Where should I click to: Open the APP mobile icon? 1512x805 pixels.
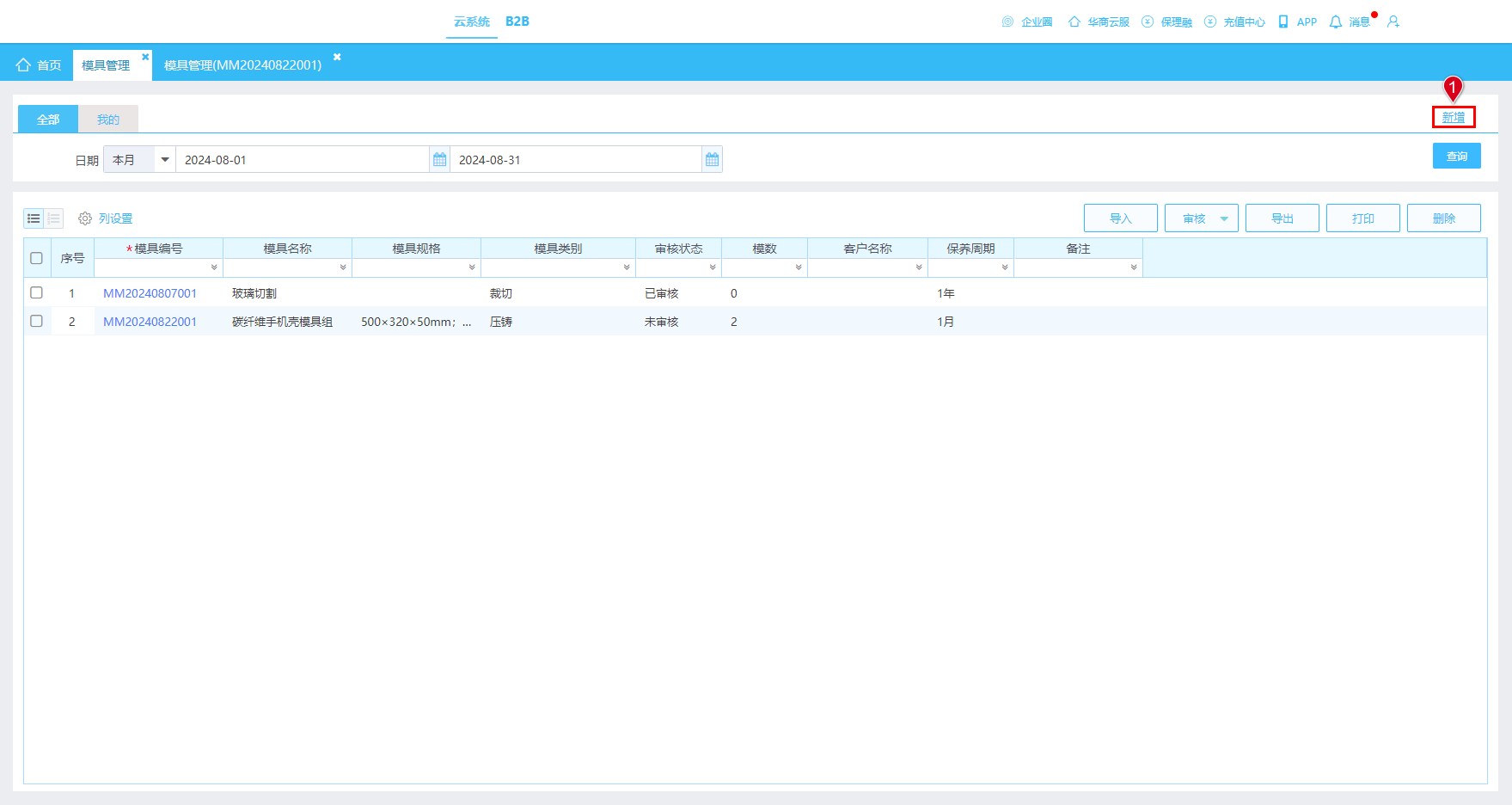1283,22
